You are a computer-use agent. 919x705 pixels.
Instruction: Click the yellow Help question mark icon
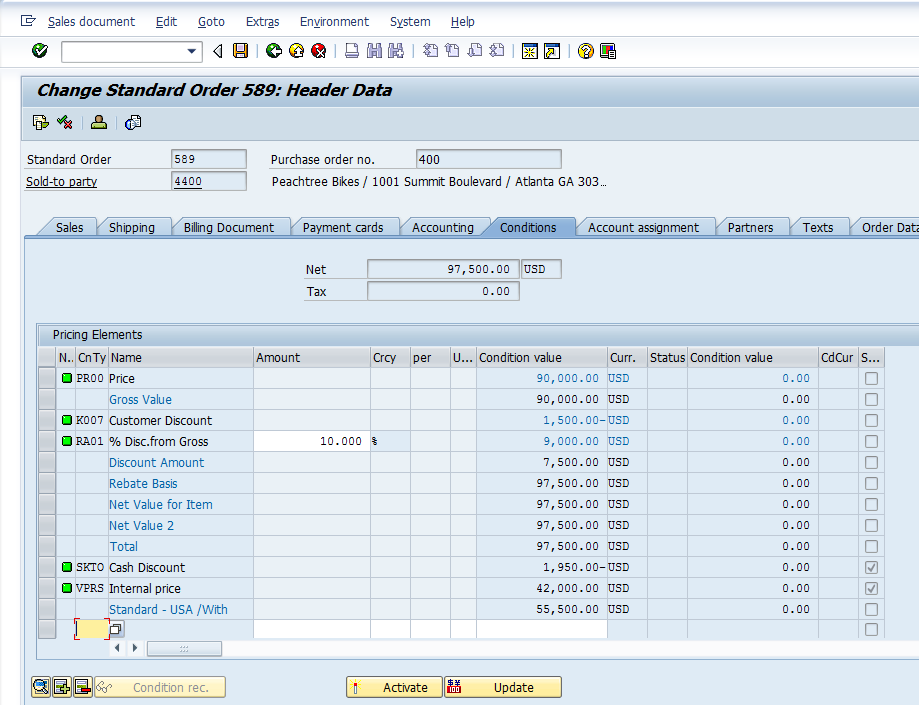(586, 51)
